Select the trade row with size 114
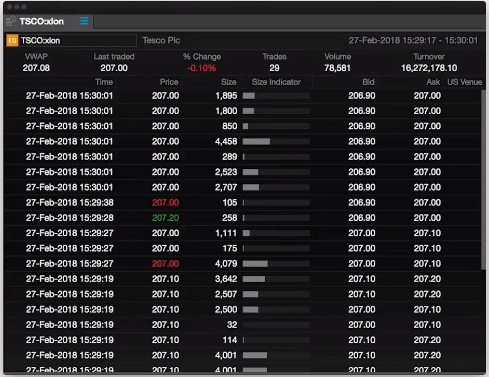This screenshot has height=377, width=489. tap(242, 340)
